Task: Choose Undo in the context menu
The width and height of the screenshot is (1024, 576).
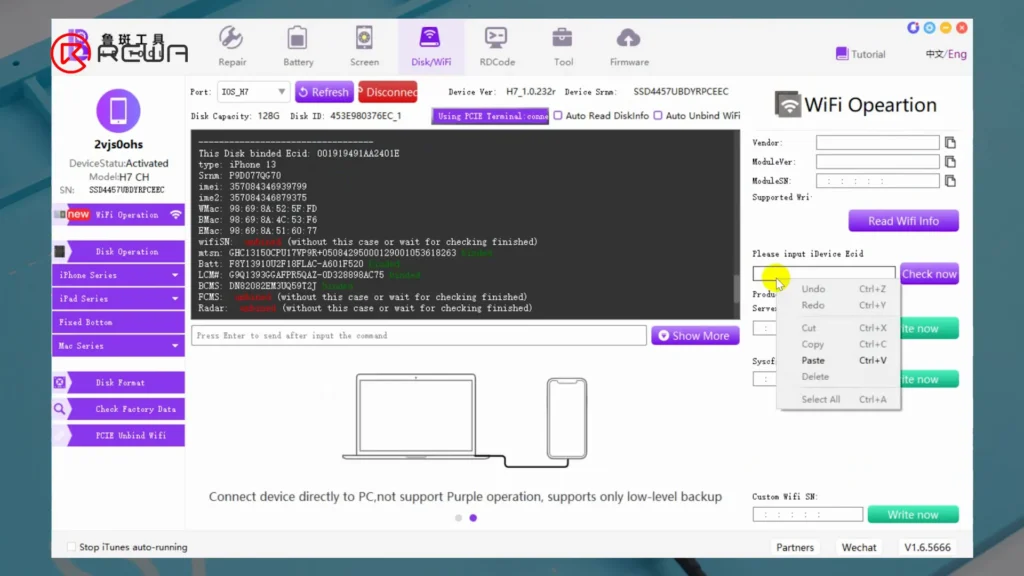Action: tap(839, 289)
